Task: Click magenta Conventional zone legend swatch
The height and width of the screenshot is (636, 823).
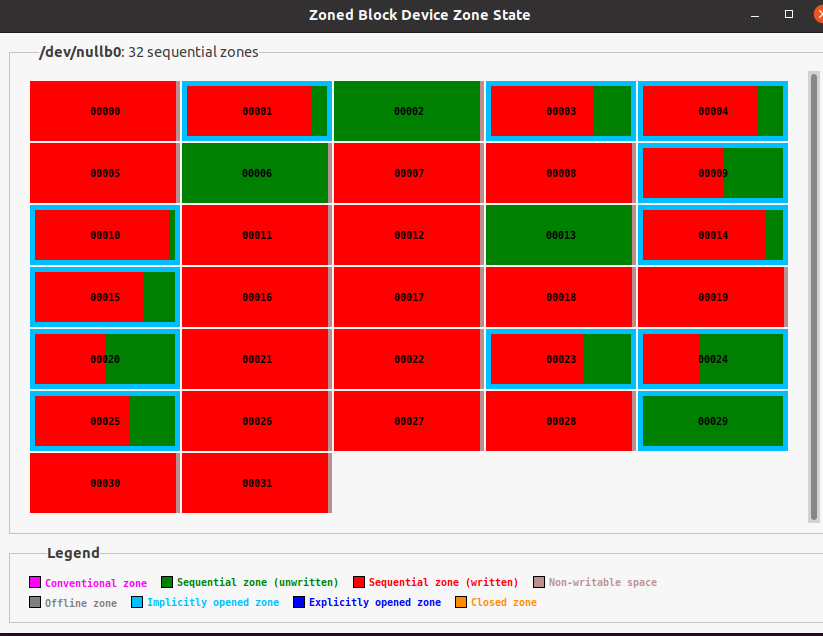Action: [x=35, y=582]
